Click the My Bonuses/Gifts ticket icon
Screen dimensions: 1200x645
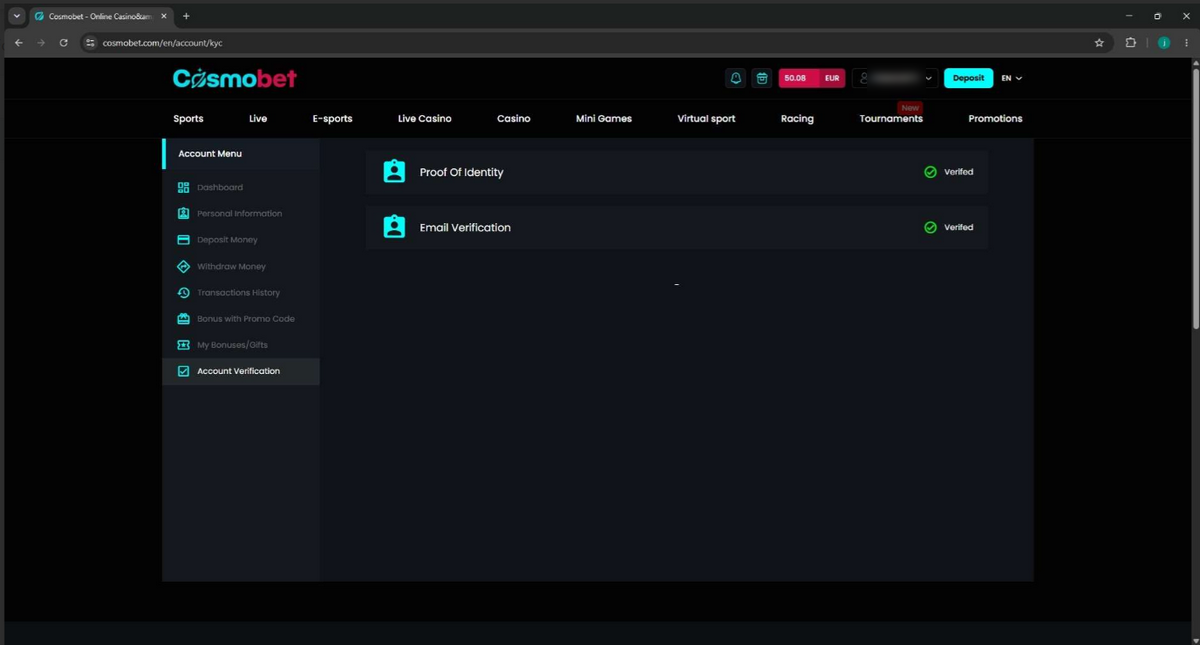coord(183,345)
